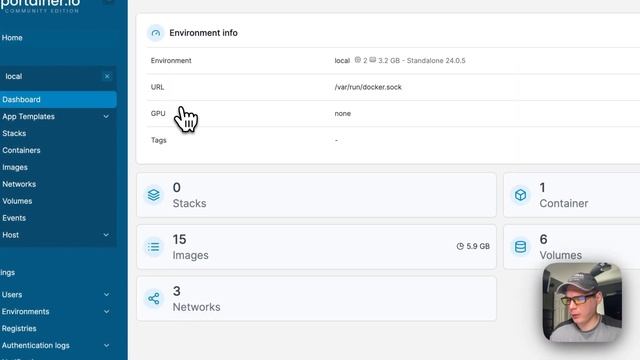Open the Volumes sidebar item

17,201
